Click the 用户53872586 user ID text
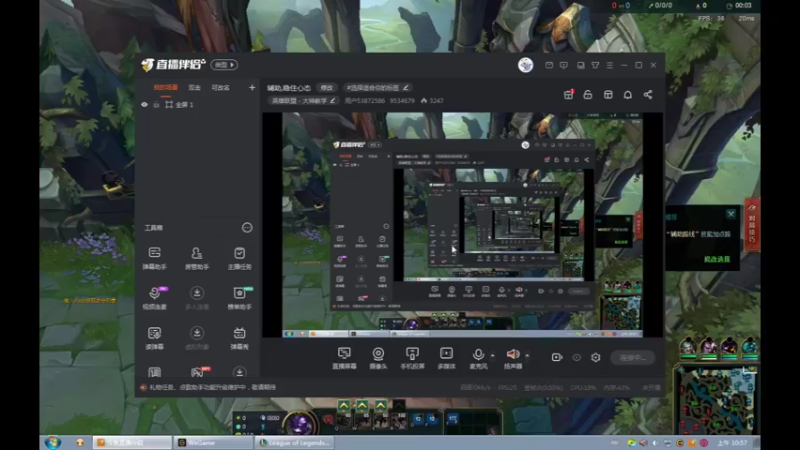800x450 pixels. 365,101
